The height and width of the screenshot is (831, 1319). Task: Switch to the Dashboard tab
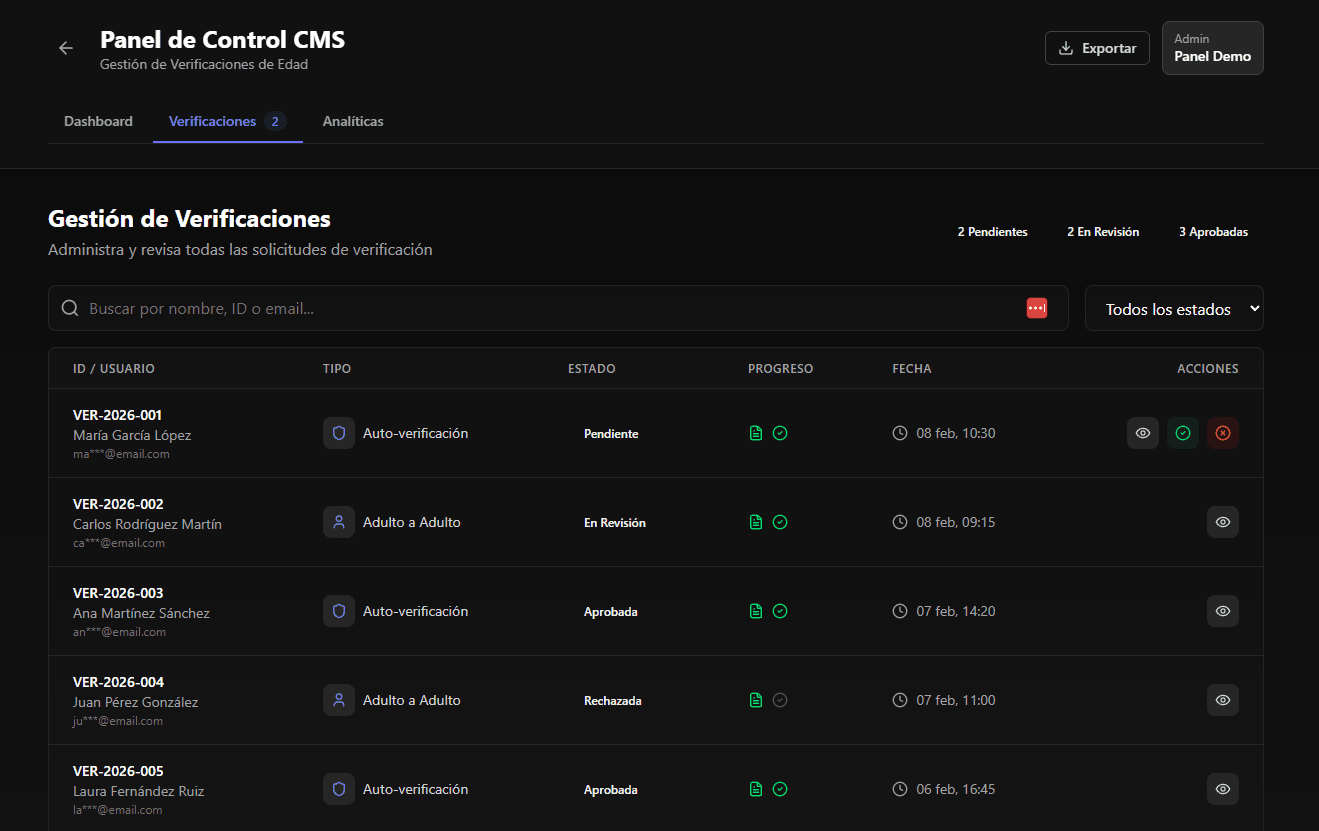[x=98, y=121]
